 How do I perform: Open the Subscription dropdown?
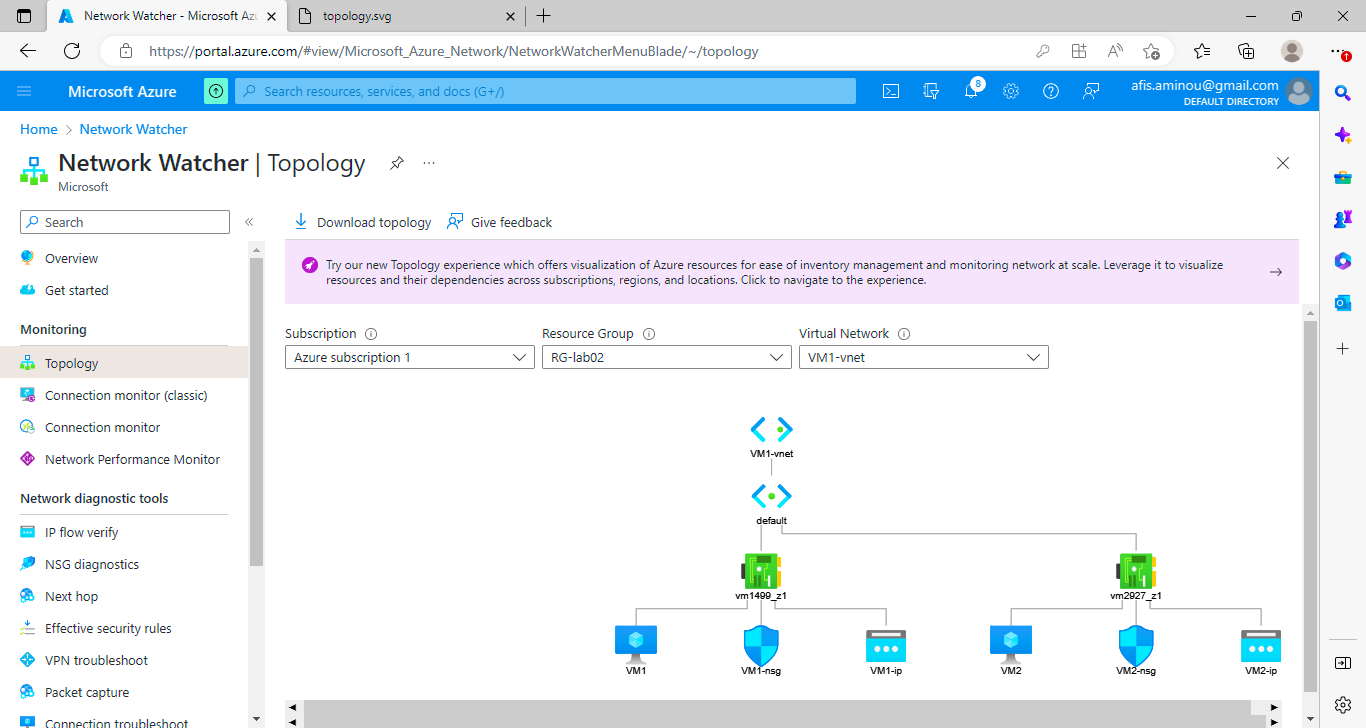(410, 357)
